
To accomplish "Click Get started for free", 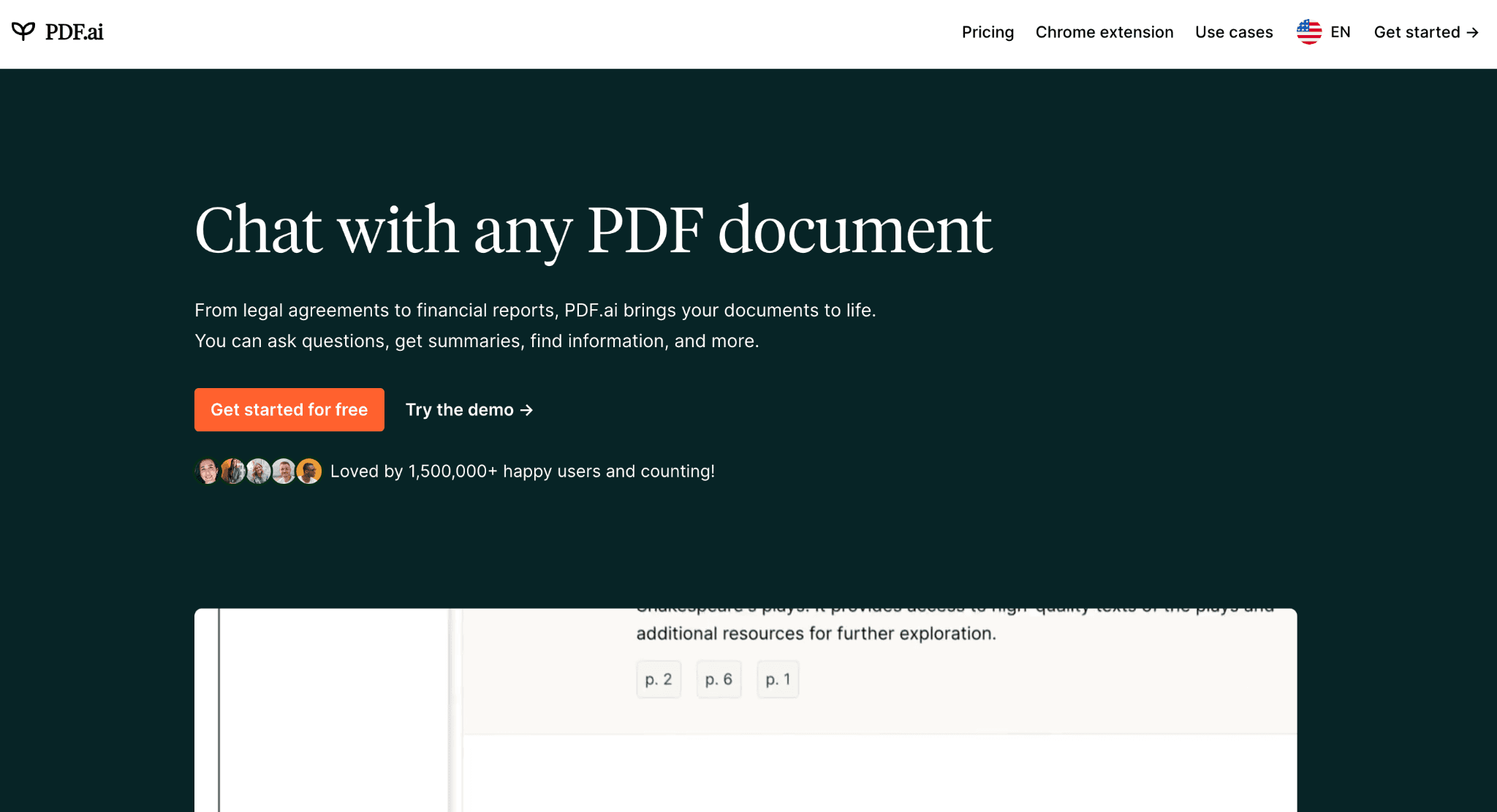I will [289, 409].
